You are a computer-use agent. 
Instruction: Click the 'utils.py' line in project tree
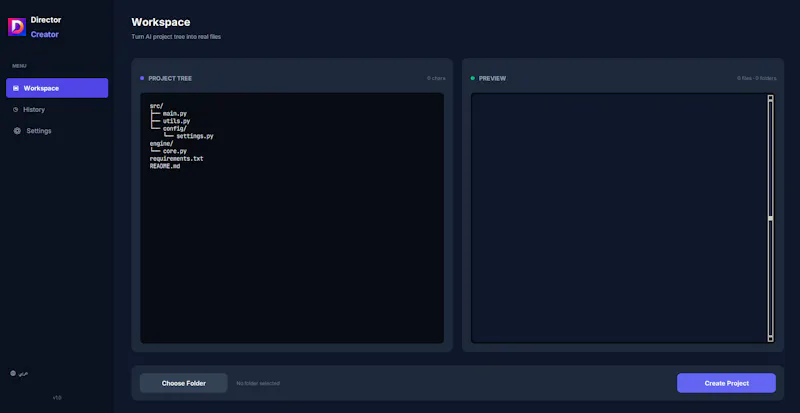coord(177,121)
